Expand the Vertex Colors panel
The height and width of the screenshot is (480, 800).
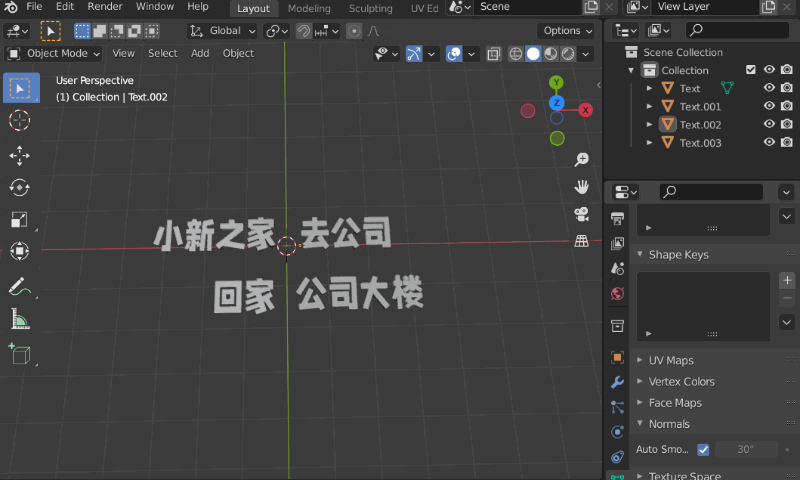(640, 381)
